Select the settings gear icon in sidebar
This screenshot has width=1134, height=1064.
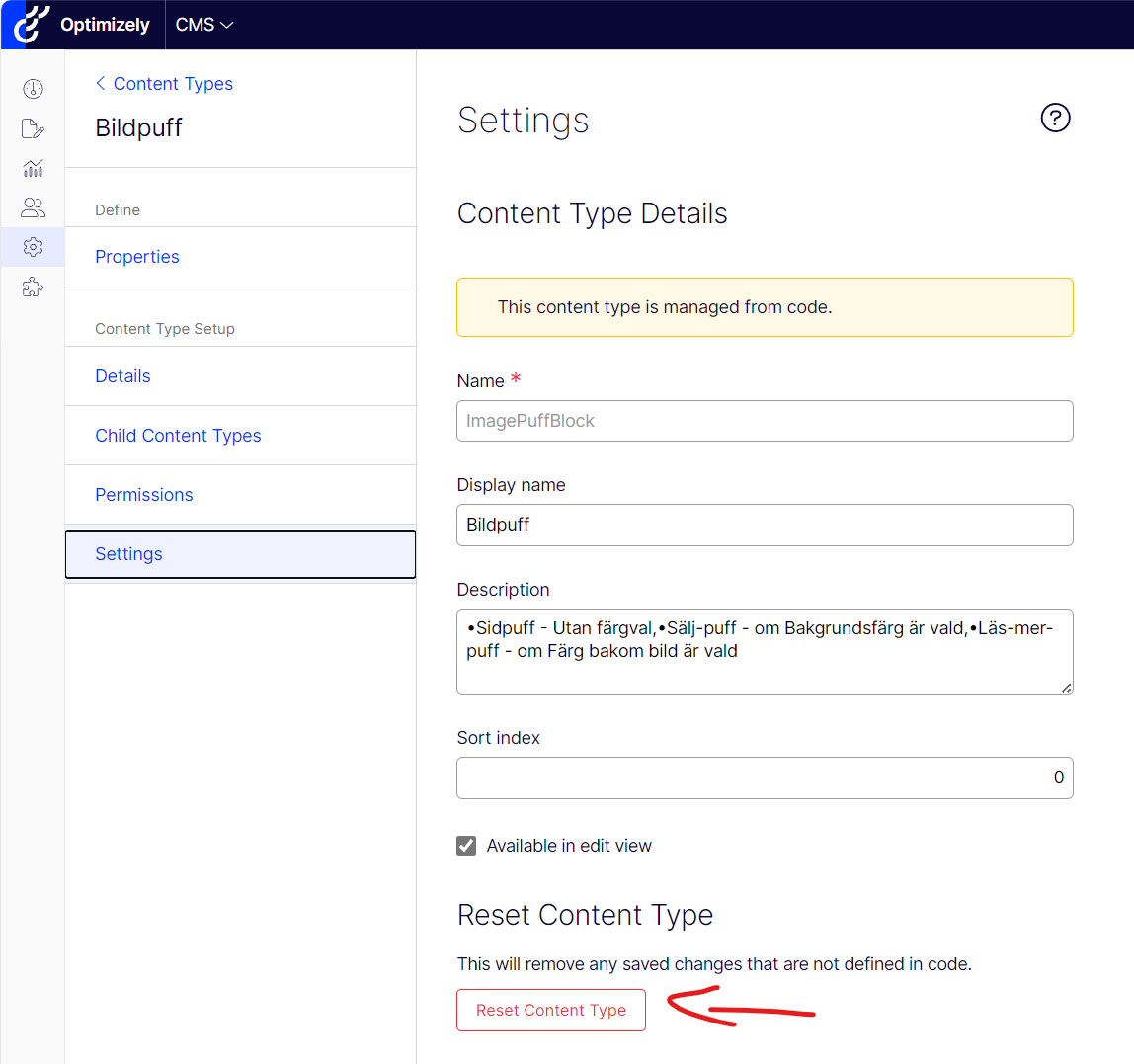(x=33, y=247)
